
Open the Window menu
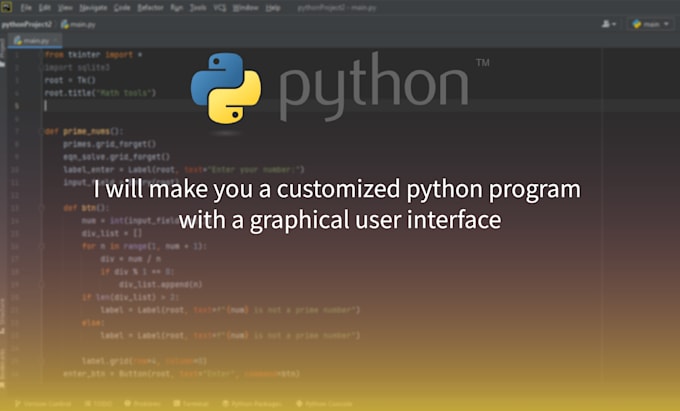[245, 8]
